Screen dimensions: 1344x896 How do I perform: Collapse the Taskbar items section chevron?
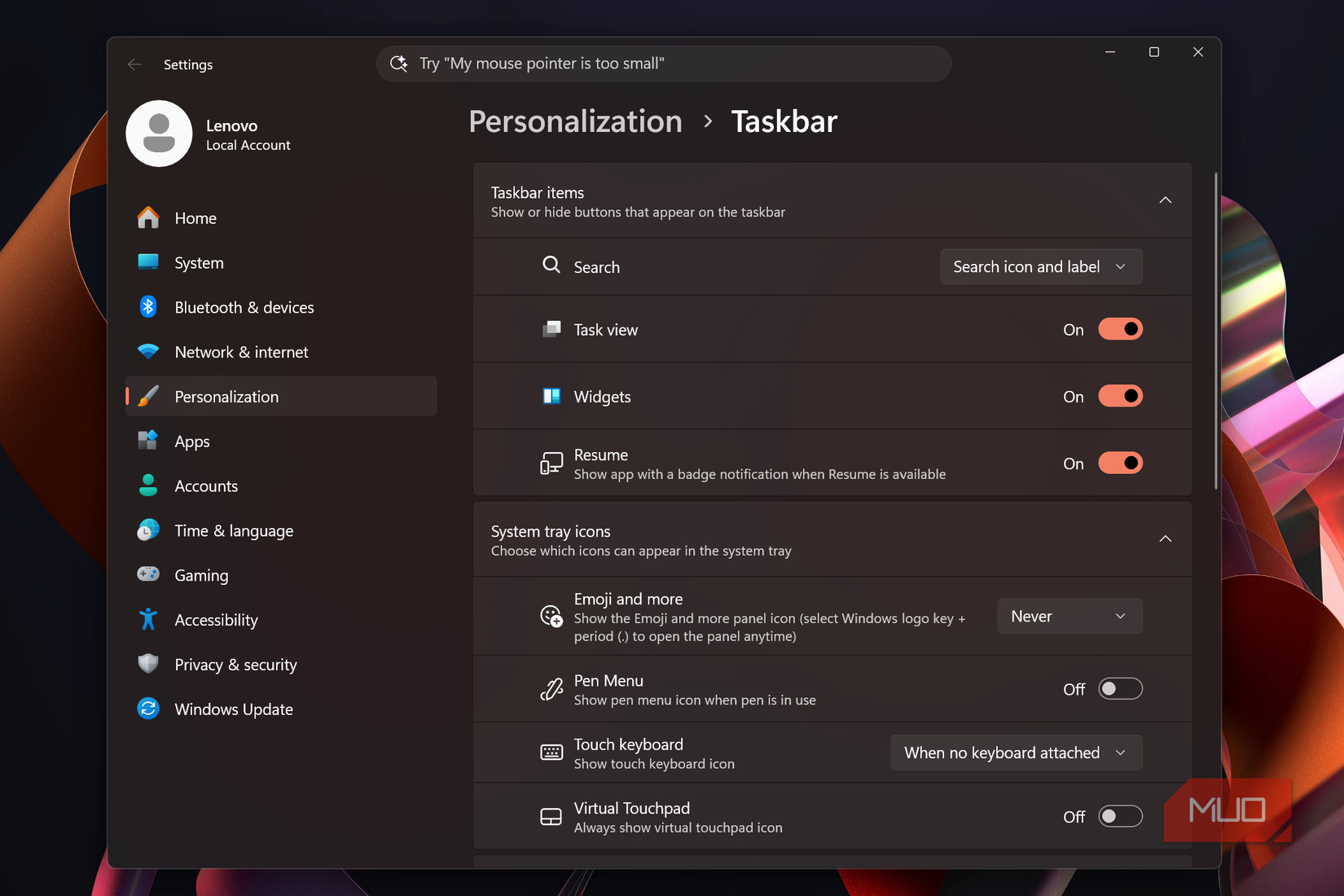[x=1166, y=200]
